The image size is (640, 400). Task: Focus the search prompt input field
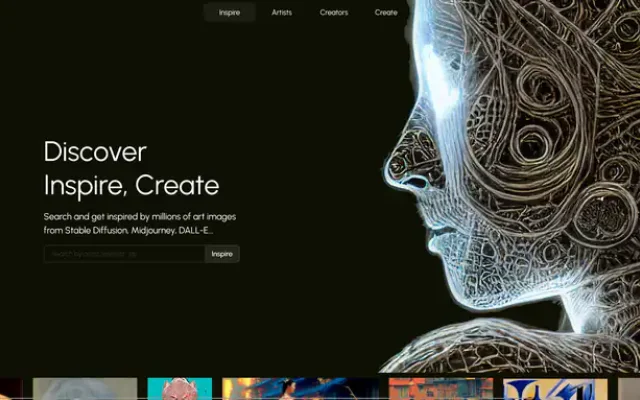(124, 254)
